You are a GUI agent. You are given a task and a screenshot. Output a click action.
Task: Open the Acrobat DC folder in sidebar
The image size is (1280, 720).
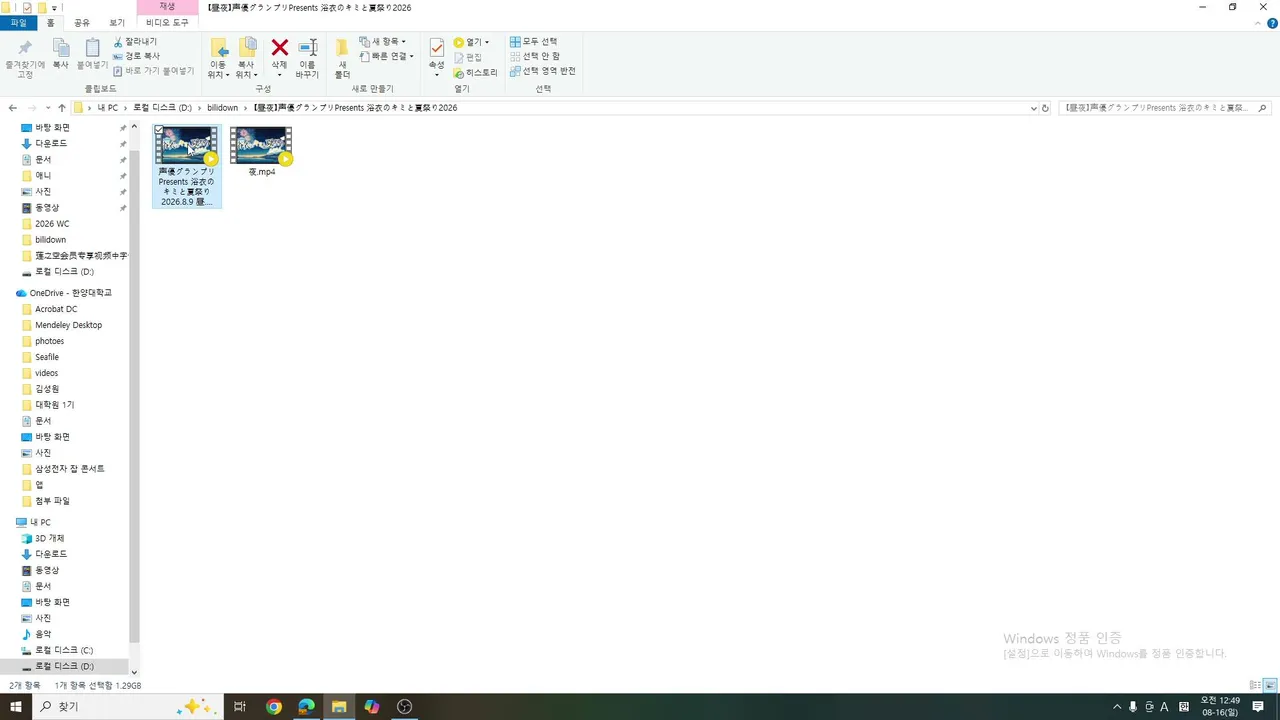[56, 309]
